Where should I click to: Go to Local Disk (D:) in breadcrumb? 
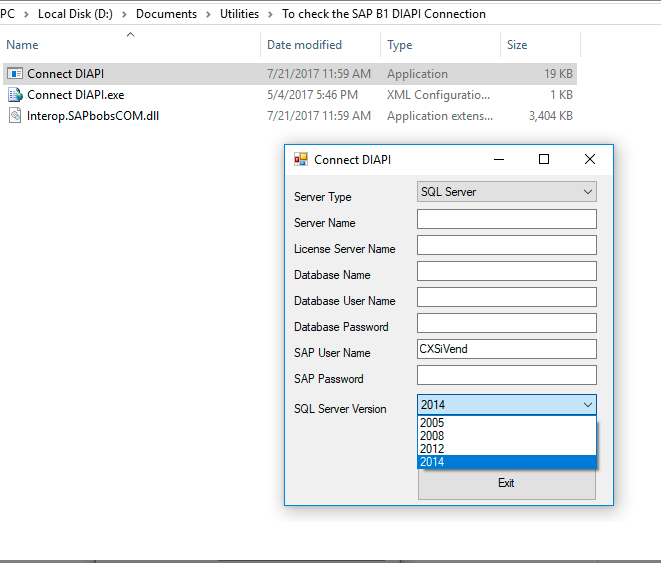pos(75,14)
